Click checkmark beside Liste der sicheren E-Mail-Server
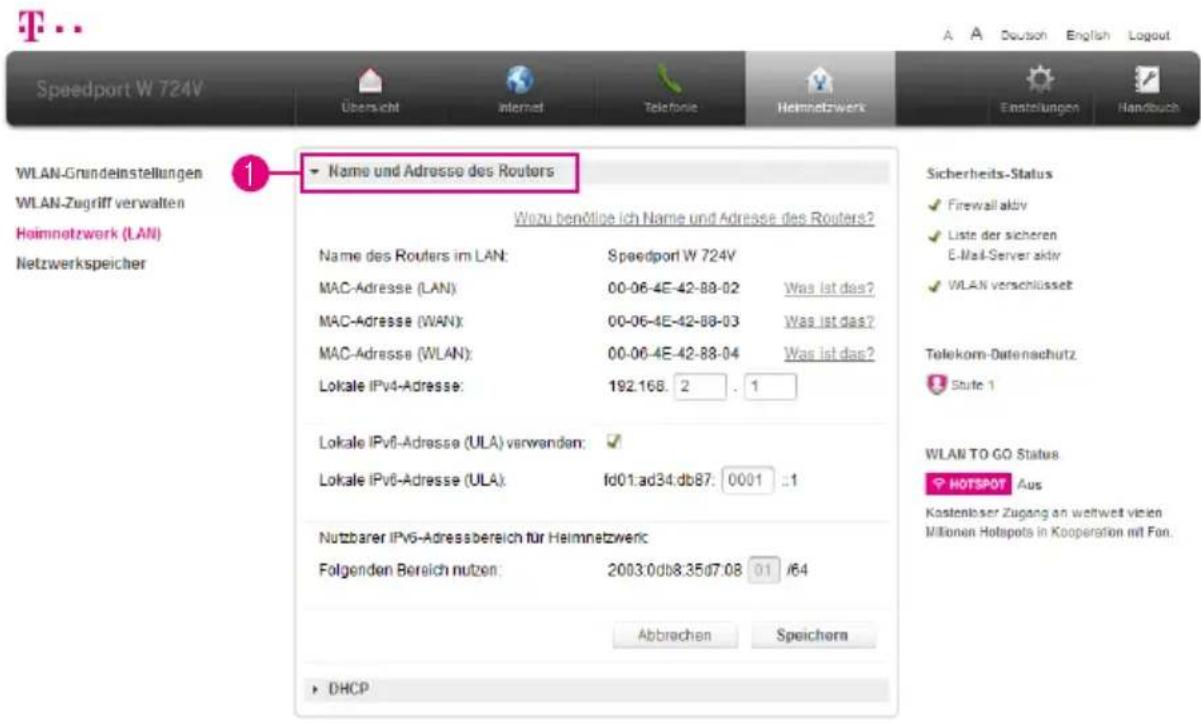Viewport: 1201px width, 723px height. (x=934, y=236)
